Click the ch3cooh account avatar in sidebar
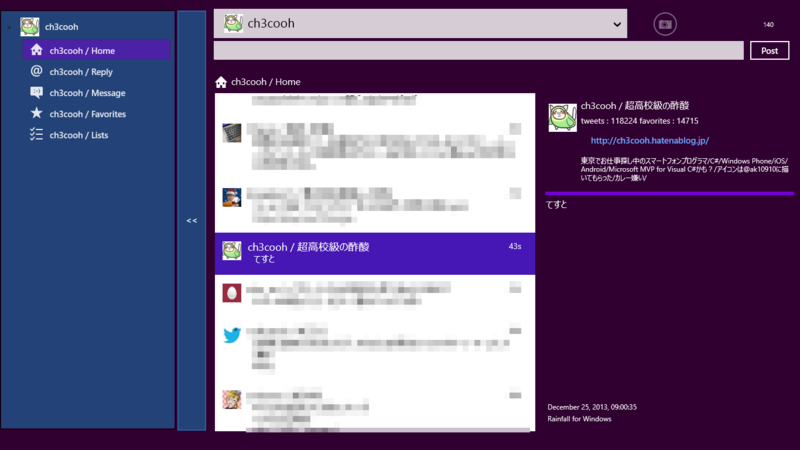 (30, 27)
